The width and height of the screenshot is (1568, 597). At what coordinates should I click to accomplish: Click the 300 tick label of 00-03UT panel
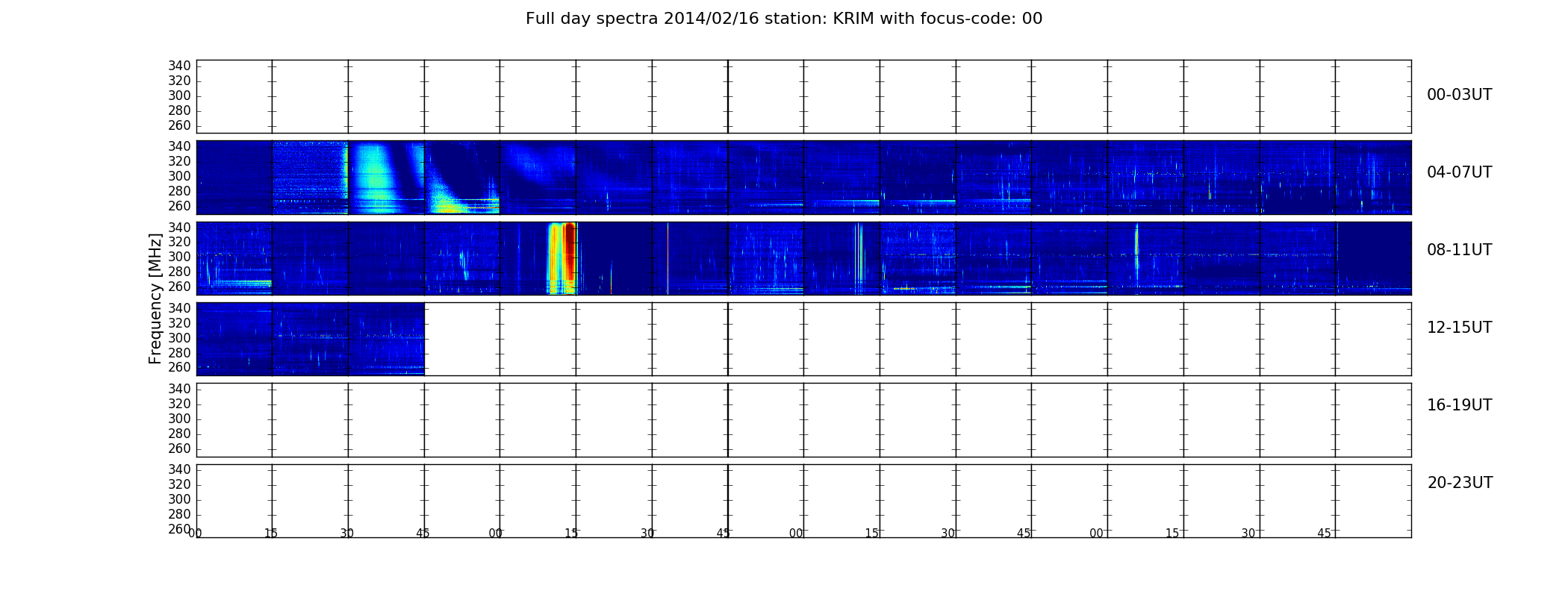click(x=179, y=96)
